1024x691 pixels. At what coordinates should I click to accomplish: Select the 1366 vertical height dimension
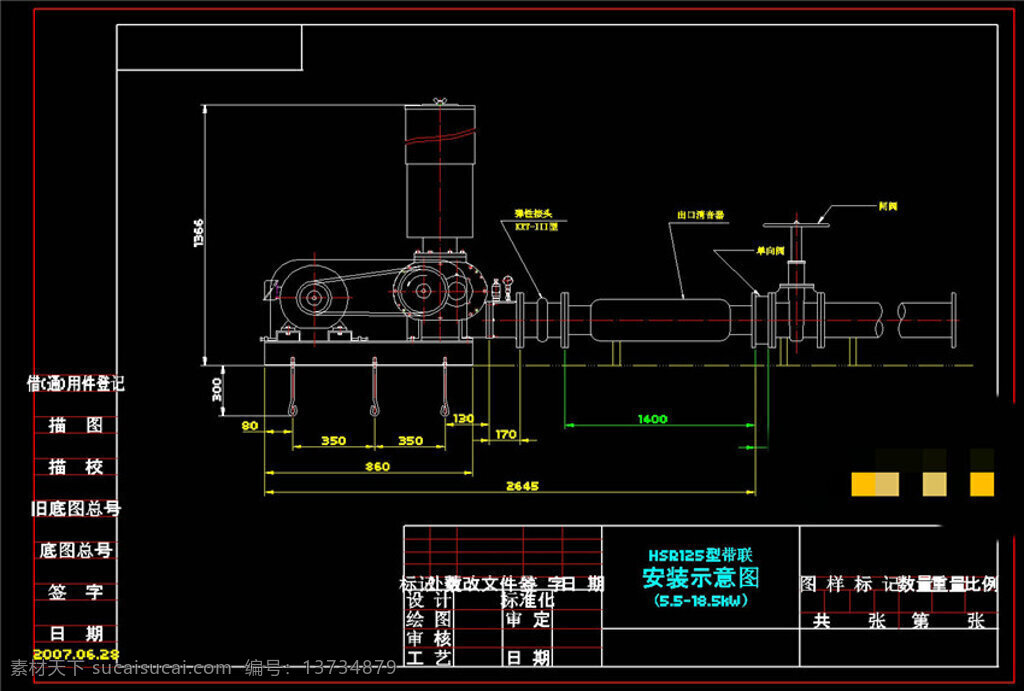click(199, 233)
